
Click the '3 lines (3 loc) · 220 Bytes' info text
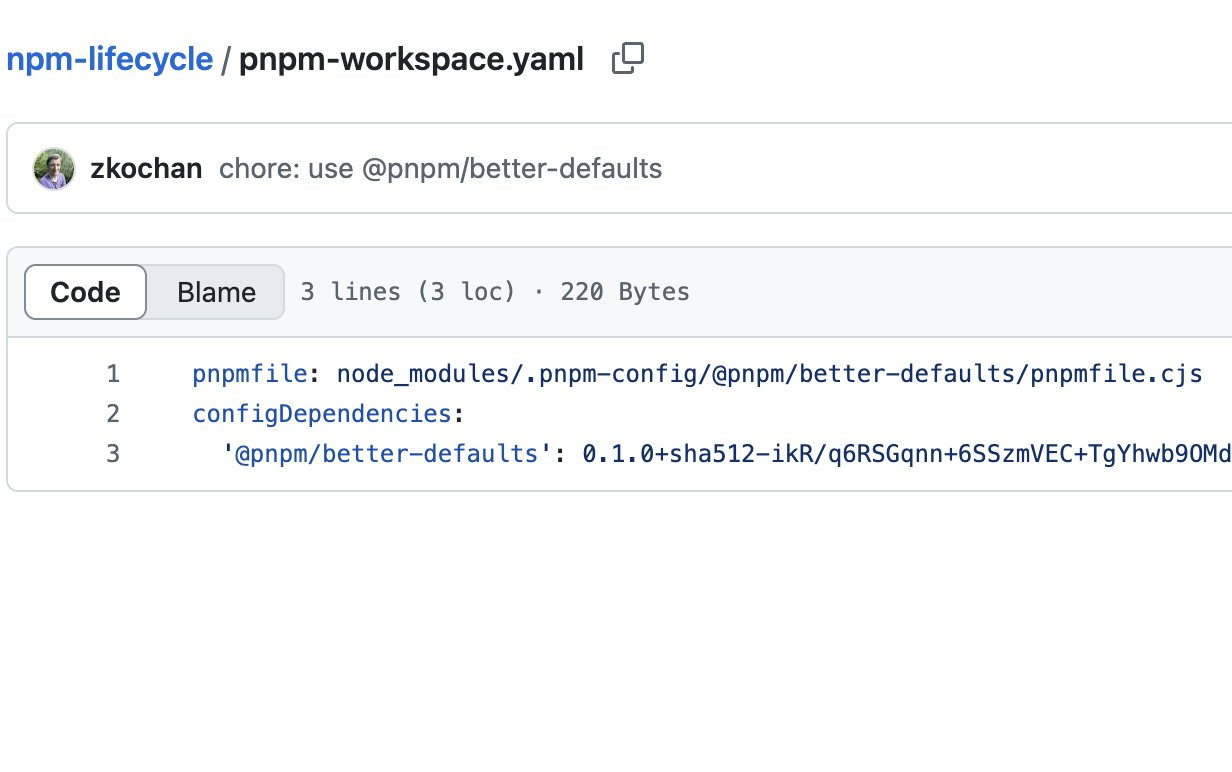[x=495, y=292]
